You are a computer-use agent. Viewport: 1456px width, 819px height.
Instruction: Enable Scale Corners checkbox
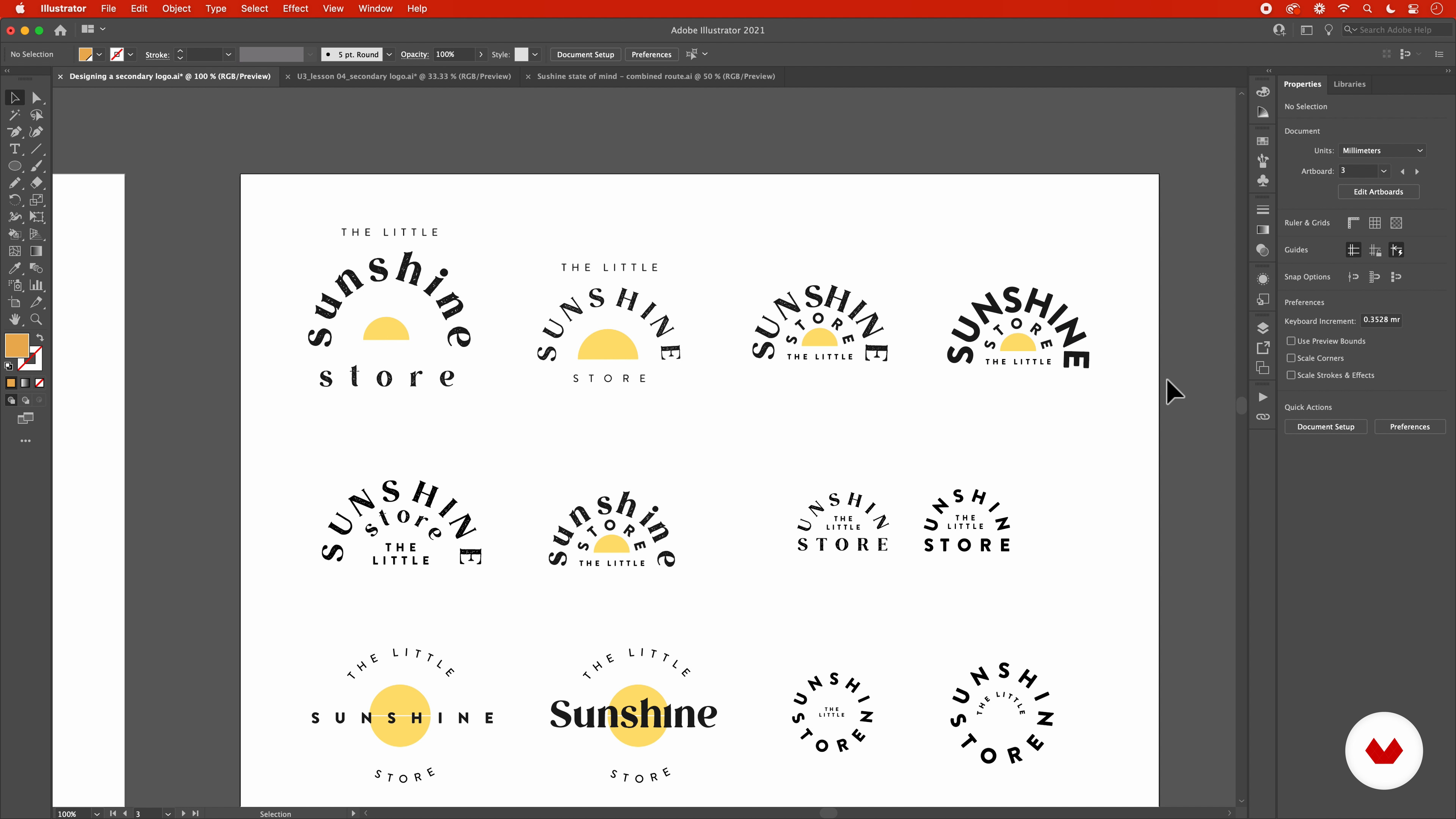(1291, 358)
